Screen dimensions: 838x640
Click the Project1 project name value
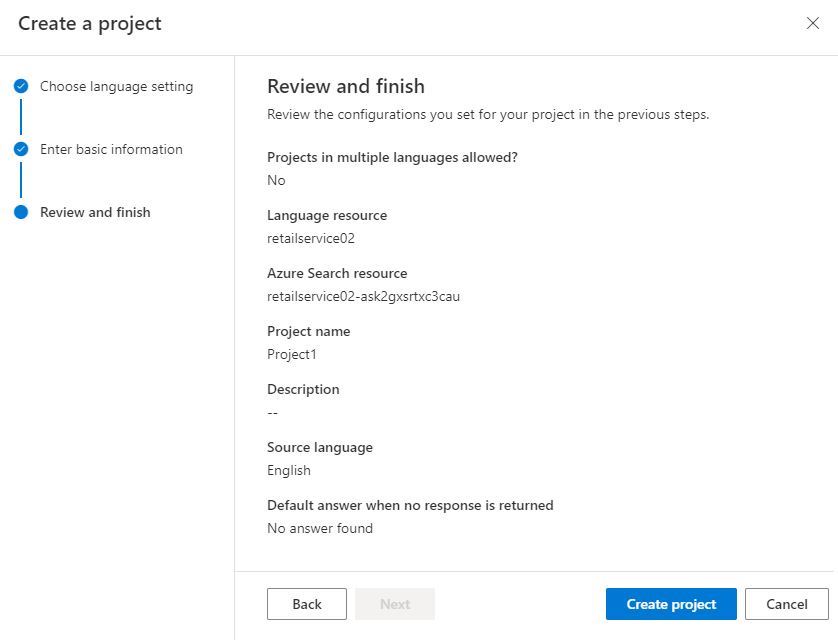coord(292,355)
